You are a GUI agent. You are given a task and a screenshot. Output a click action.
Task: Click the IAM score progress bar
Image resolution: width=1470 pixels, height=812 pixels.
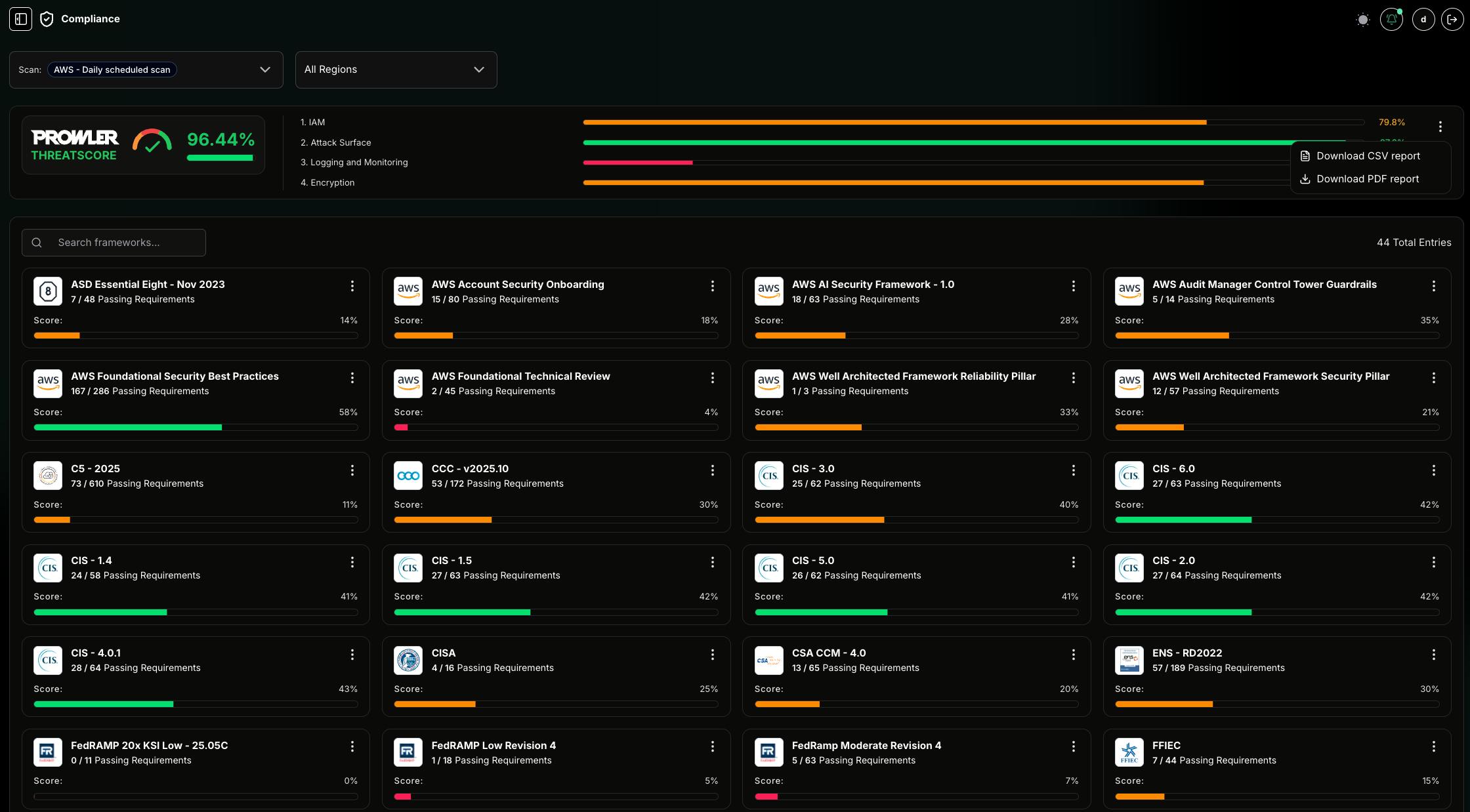point(974,123)
